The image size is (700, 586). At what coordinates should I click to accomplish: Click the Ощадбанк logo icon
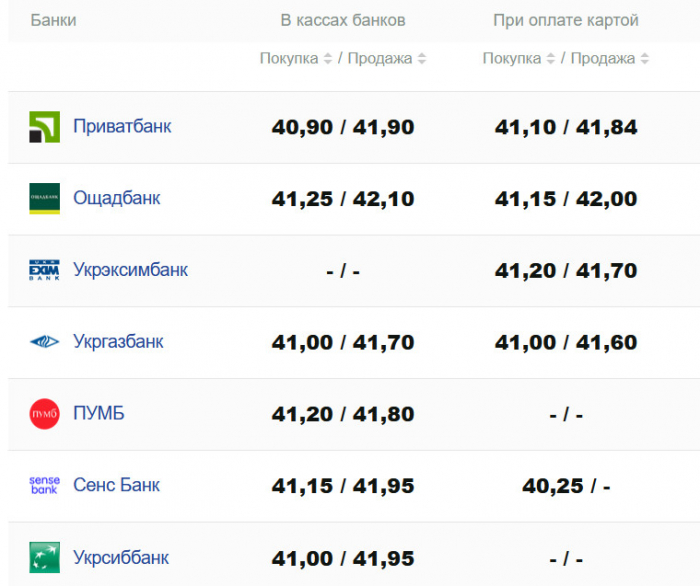tap(44, 198)
